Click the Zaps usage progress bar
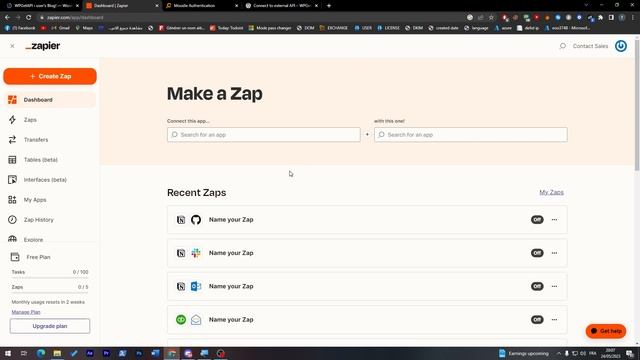This screenshot has width=640, height=360. tap(50, 293)
